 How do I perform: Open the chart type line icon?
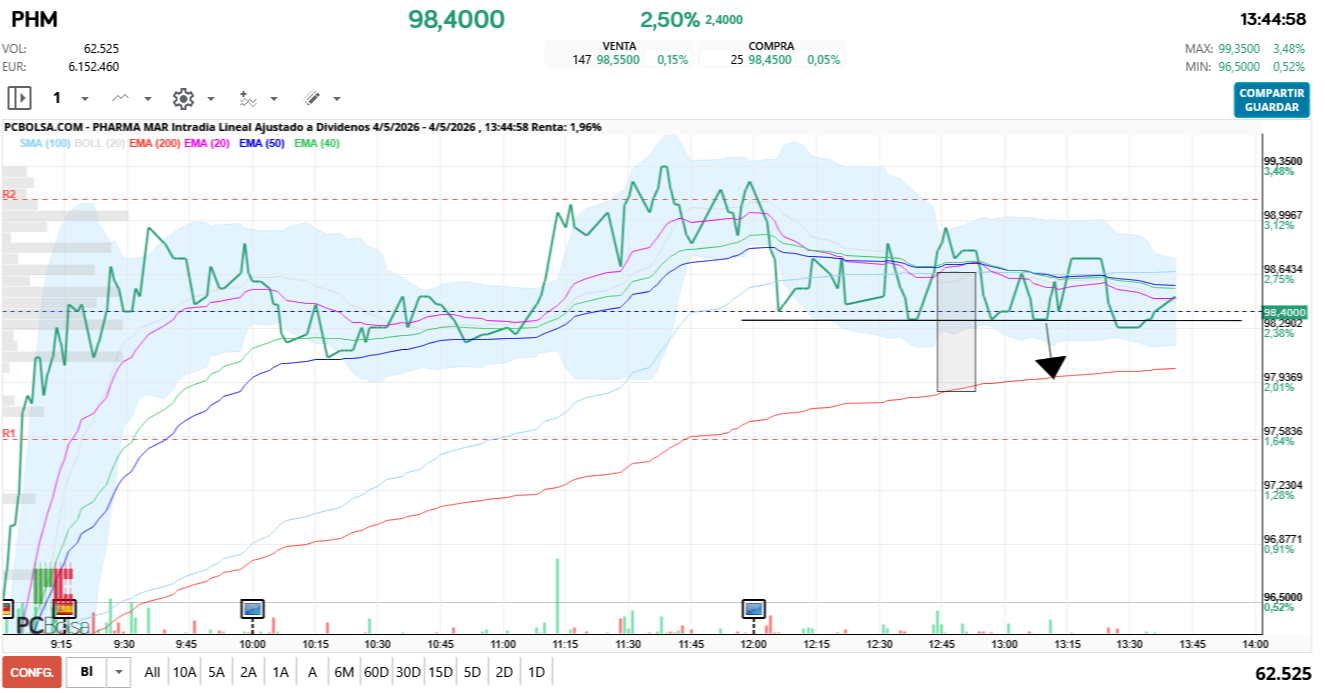pyautogui.click(x=121, y=98)
